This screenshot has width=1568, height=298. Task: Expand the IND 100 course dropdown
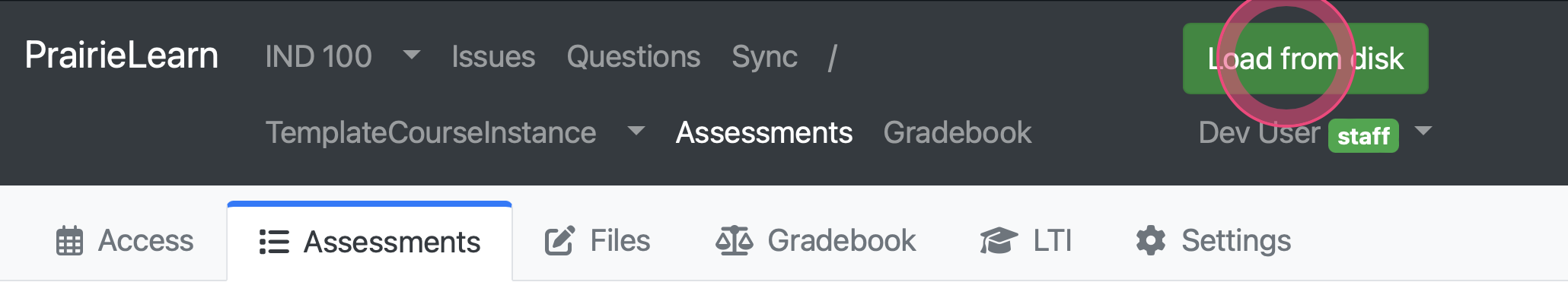[412, 55]
